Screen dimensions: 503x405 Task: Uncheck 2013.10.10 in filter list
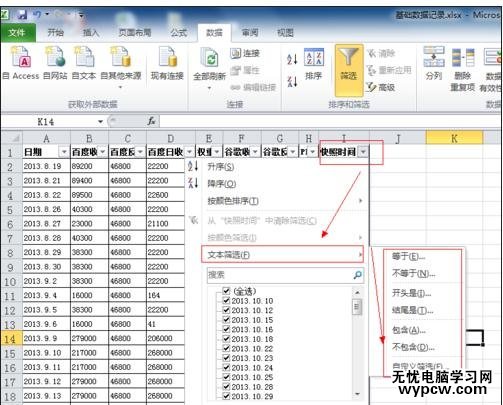pyautogui.click(x=227, y=301)
